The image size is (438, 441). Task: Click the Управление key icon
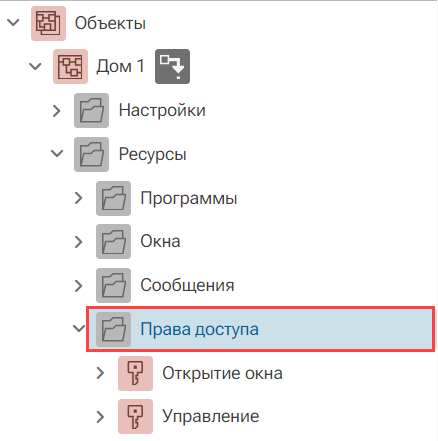coord(135,417)
